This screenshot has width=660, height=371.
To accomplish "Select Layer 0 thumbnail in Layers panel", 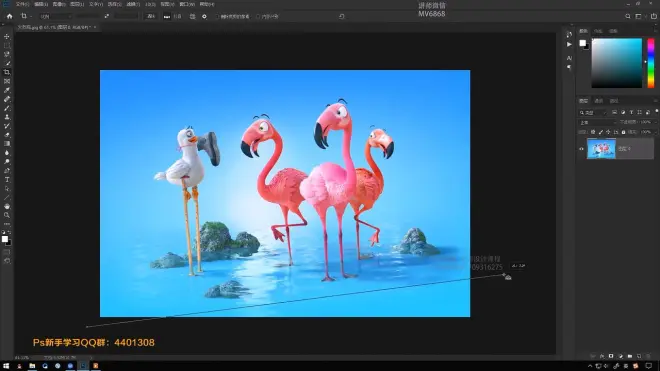I will 601,149.
